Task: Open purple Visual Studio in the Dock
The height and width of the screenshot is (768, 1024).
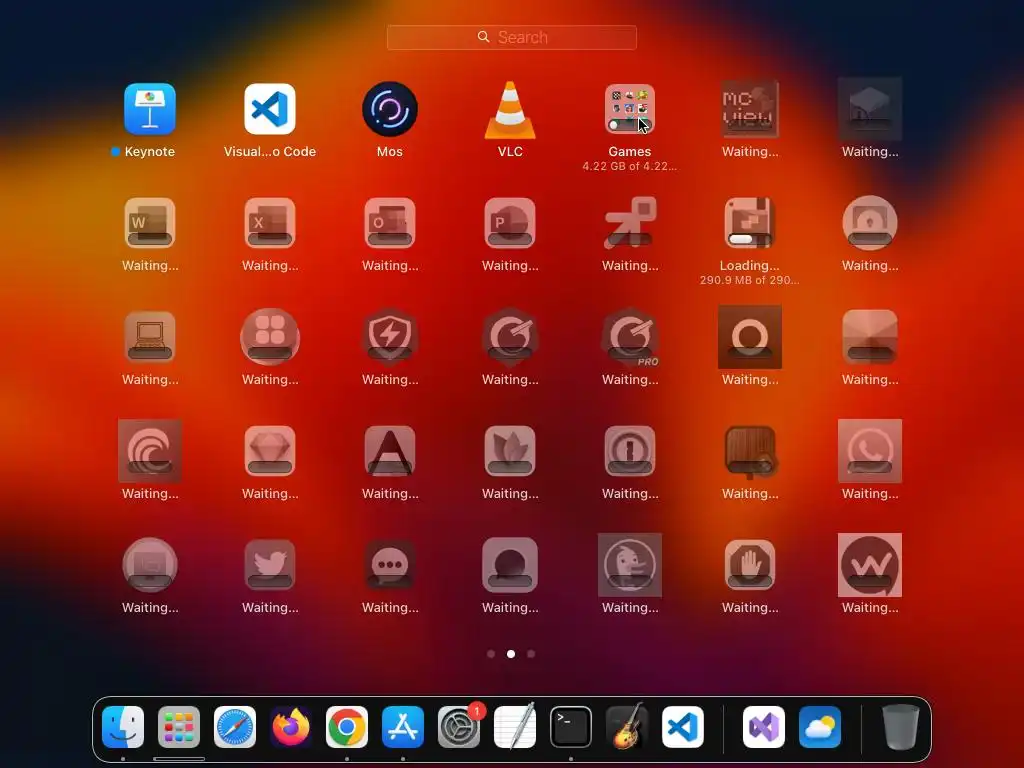Action: [x=764, y=727]
